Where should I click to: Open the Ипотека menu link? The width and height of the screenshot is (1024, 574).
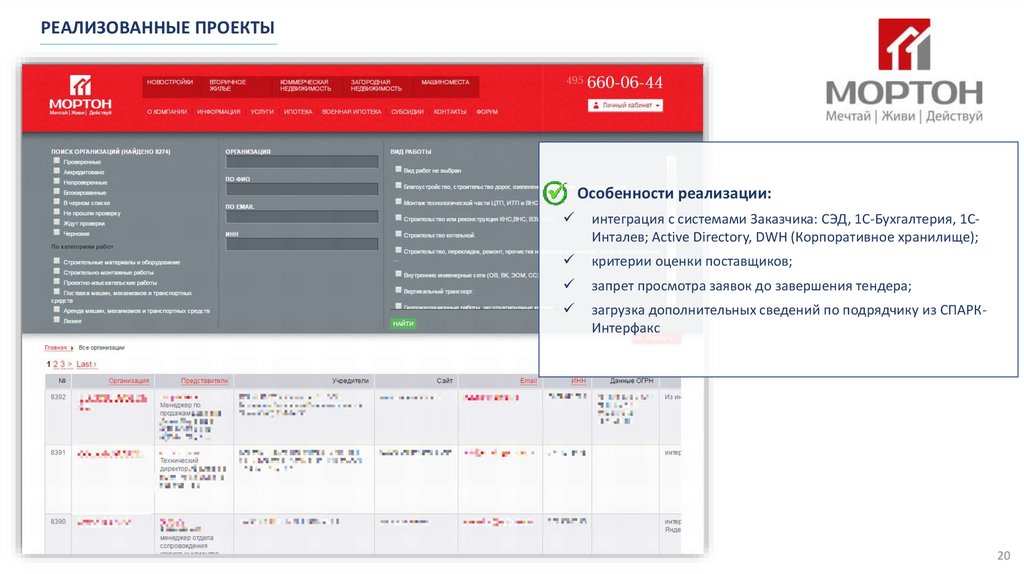[x=298, y=112]
